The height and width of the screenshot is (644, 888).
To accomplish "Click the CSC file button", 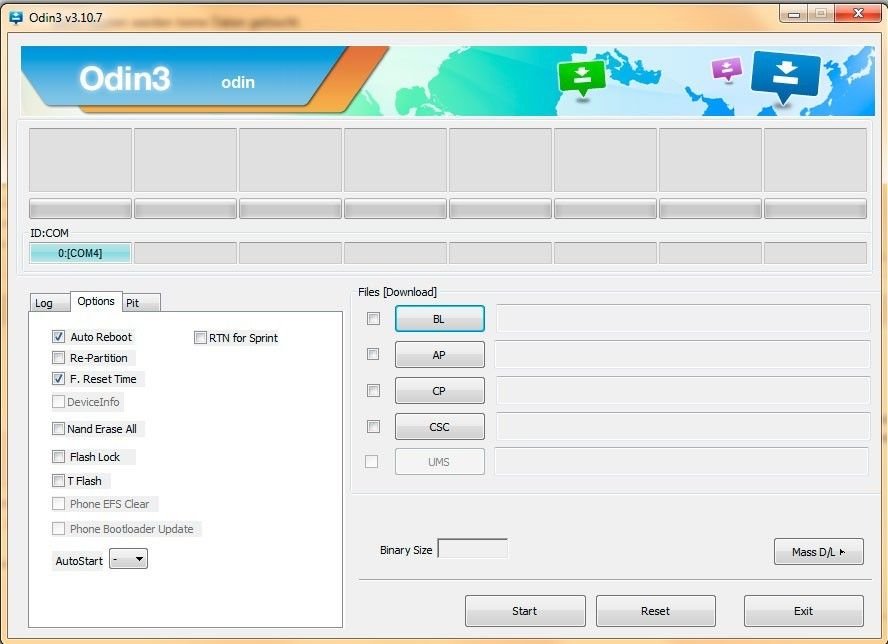I will (439, 427).
